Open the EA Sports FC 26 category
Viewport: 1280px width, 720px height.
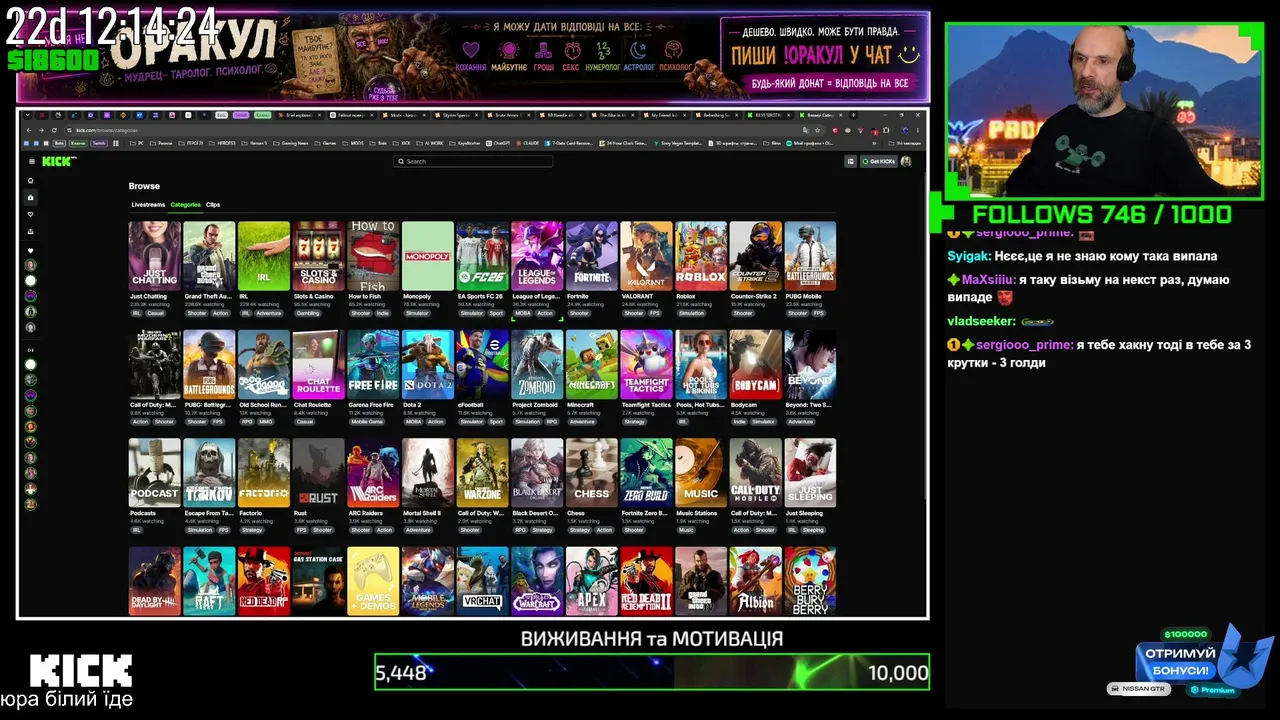click(x=482, y=256)
